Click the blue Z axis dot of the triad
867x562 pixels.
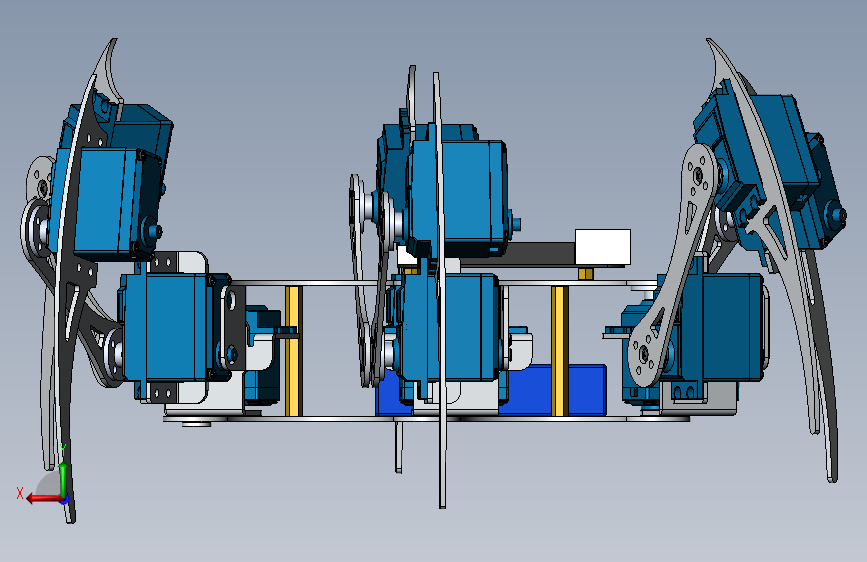tap(65, 499)
